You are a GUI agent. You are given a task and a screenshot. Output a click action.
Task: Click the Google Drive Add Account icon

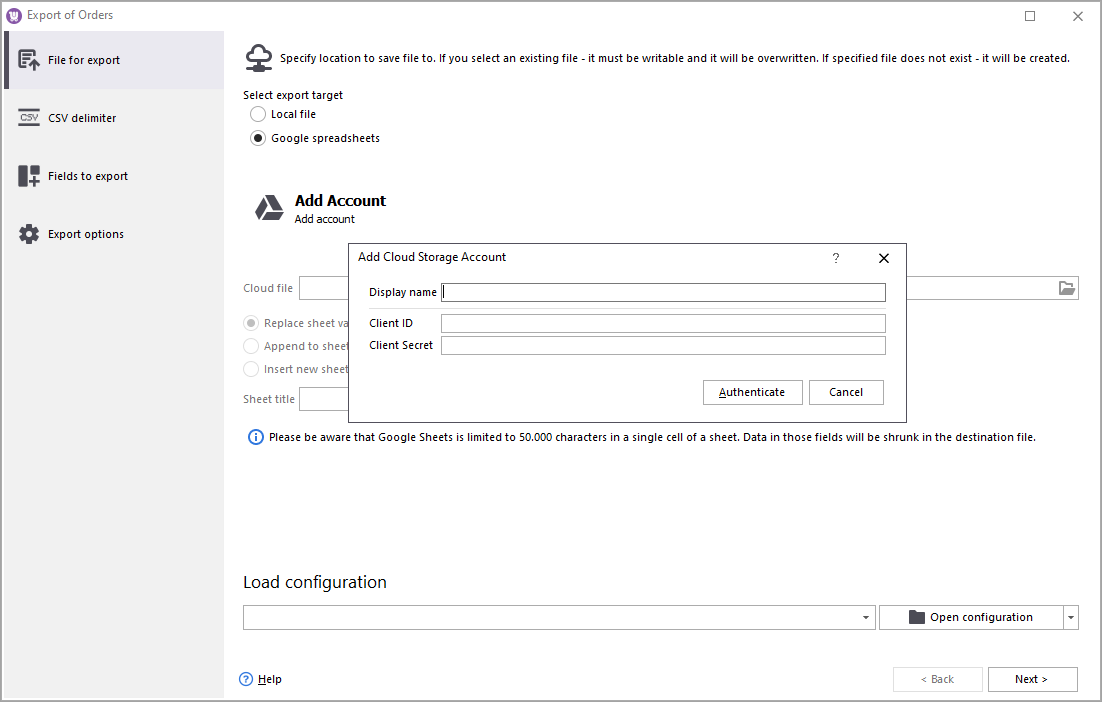tap(269, 208)
